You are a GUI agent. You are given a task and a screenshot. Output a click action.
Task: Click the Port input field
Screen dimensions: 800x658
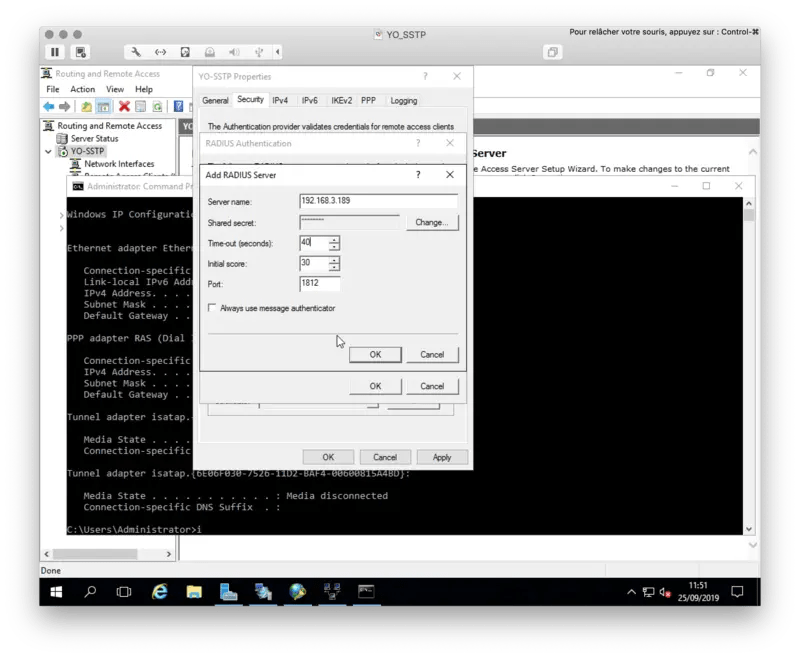click(x=320, y=283)
